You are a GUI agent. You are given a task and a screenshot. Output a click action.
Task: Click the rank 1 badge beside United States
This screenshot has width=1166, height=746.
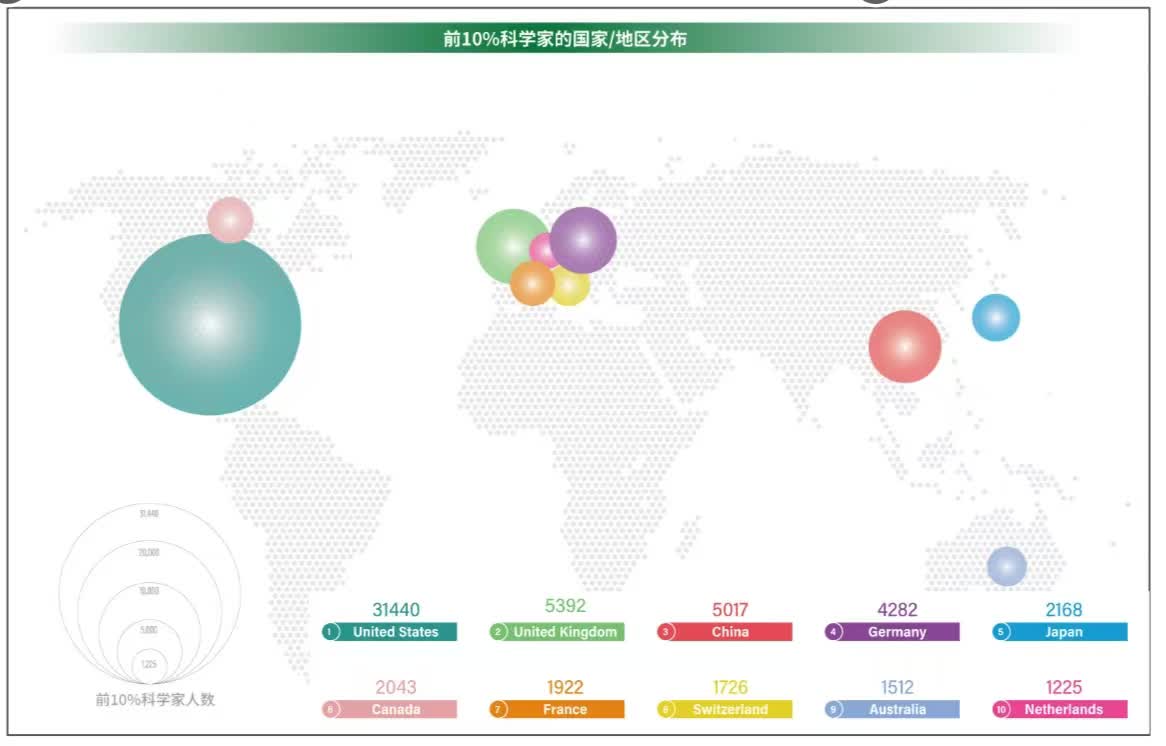(x=330, y=632)
